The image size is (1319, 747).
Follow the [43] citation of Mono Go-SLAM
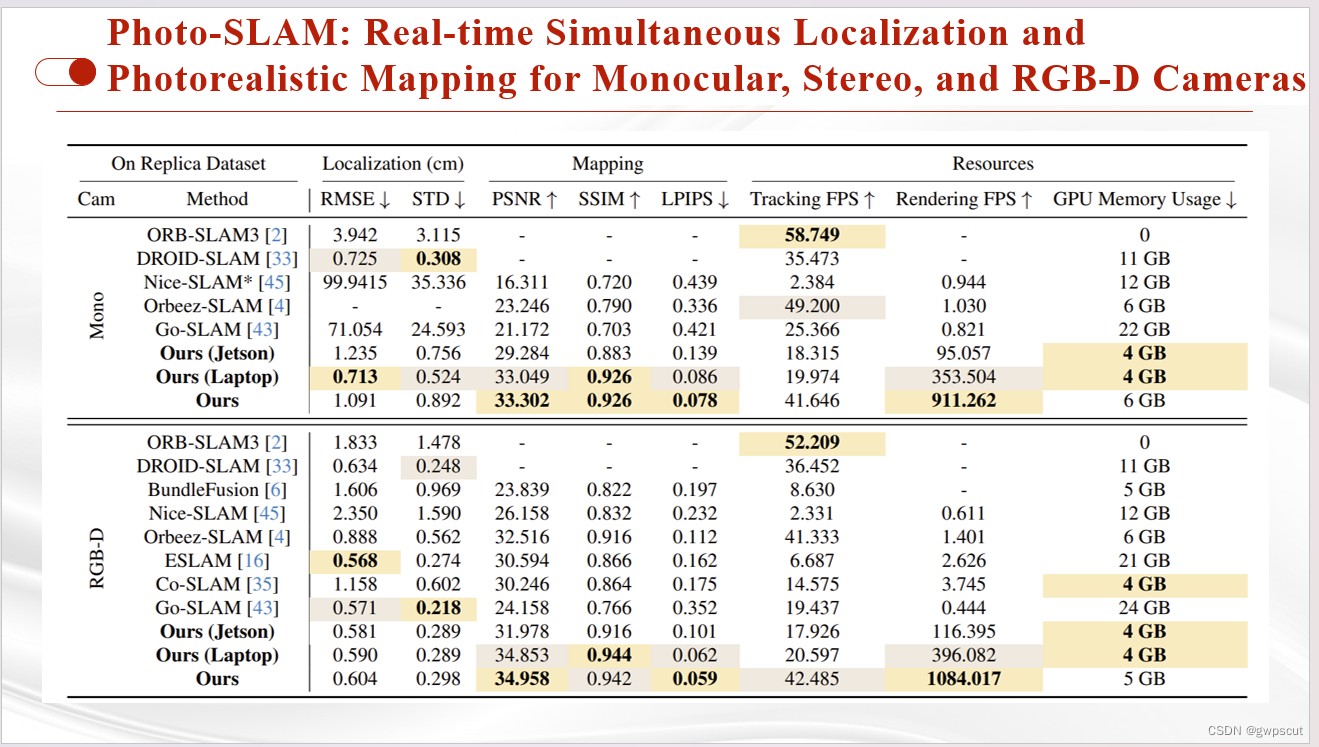262,330
